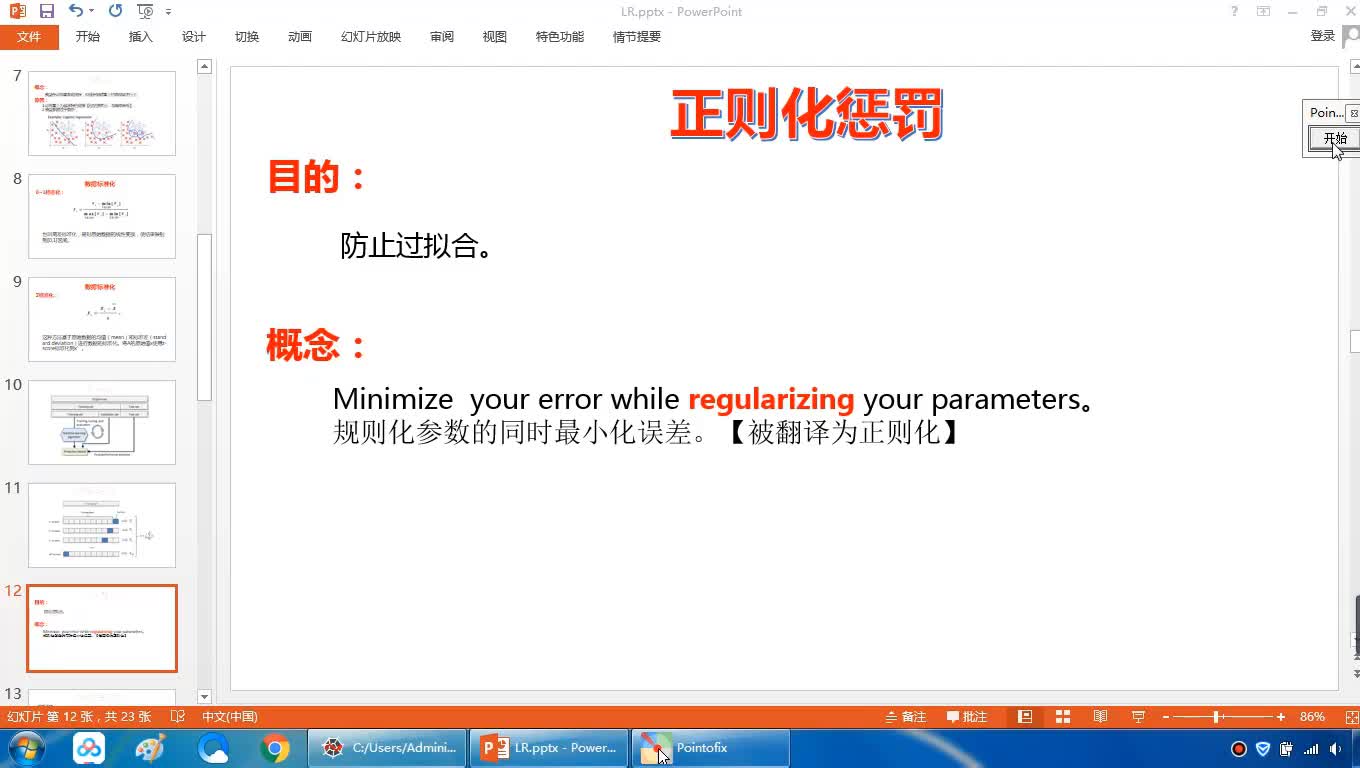Toggle the 备注 notes pane

pyautogui.click(x=905, y=717)
